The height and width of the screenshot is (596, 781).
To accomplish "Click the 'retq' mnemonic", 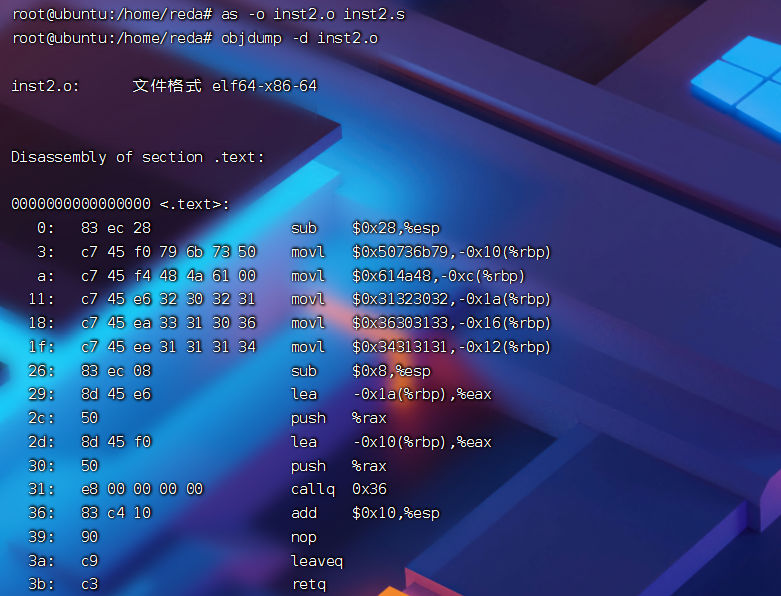I will [x=309, y=584].
